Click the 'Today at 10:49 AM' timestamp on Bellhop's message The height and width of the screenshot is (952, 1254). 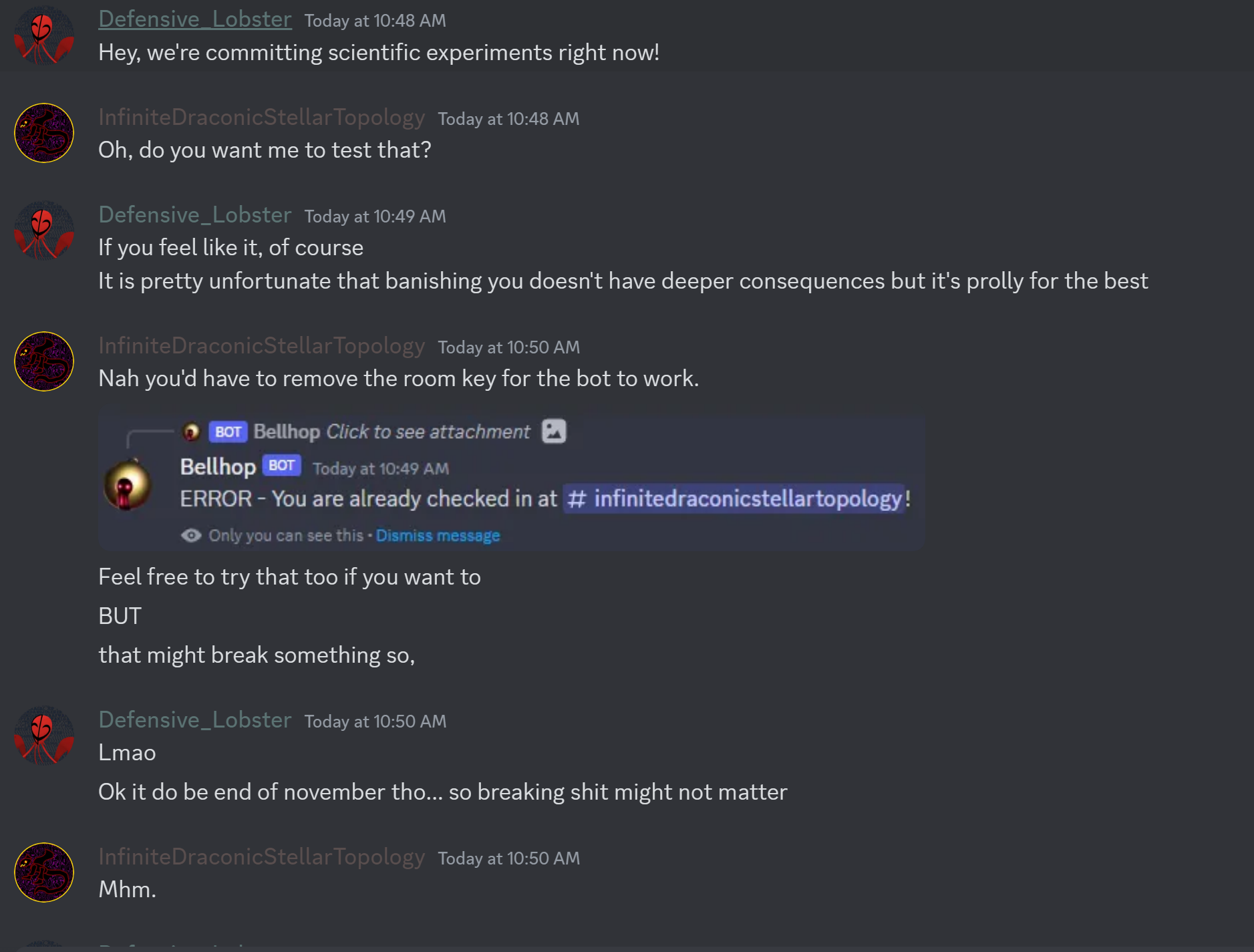pyautogui.click(x=381, y=468)
